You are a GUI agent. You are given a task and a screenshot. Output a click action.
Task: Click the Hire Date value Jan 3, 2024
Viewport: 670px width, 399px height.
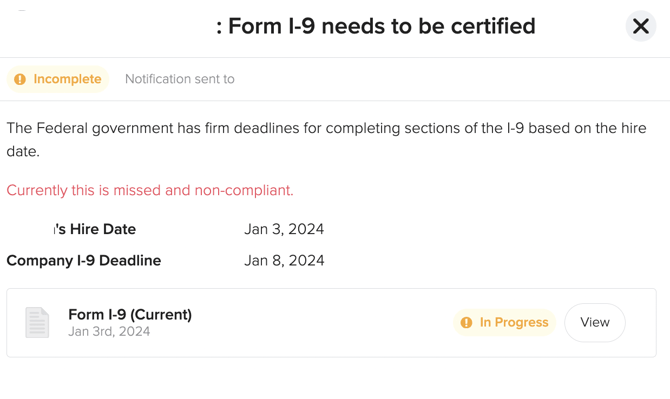pos(284,229)
